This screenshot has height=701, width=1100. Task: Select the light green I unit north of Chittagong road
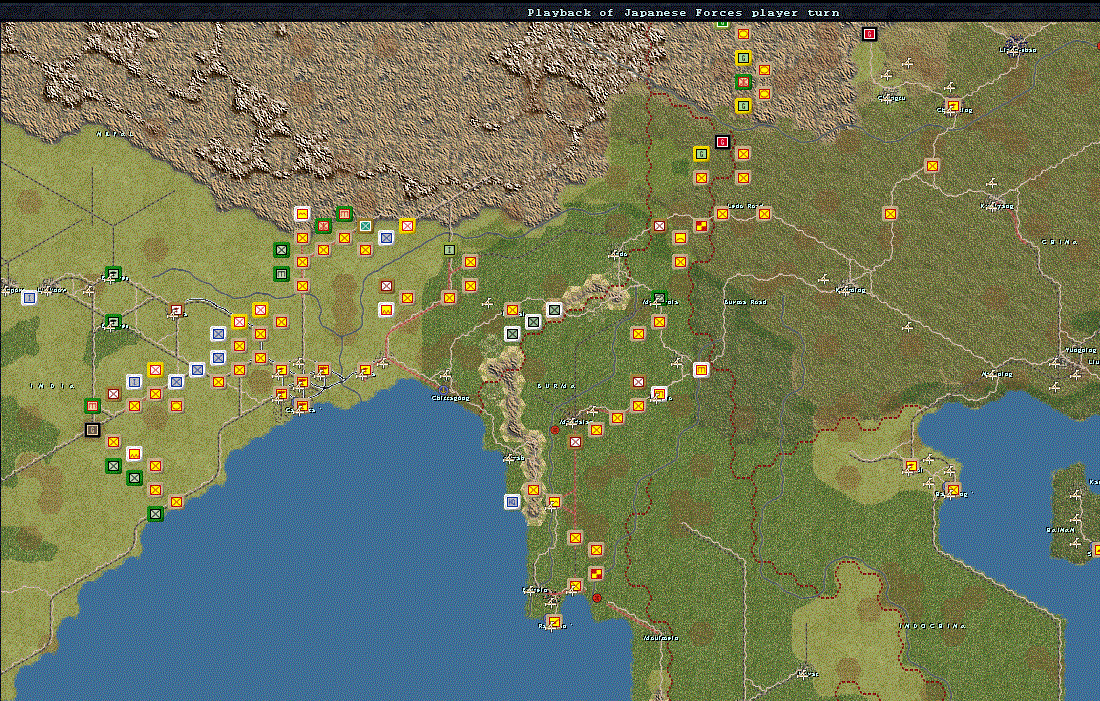pos(450,250)
